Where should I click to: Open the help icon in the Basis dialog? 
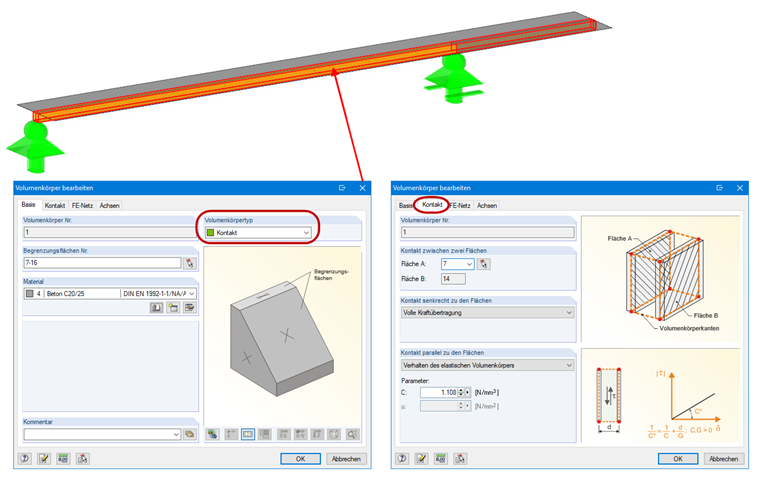pos(25,458)
